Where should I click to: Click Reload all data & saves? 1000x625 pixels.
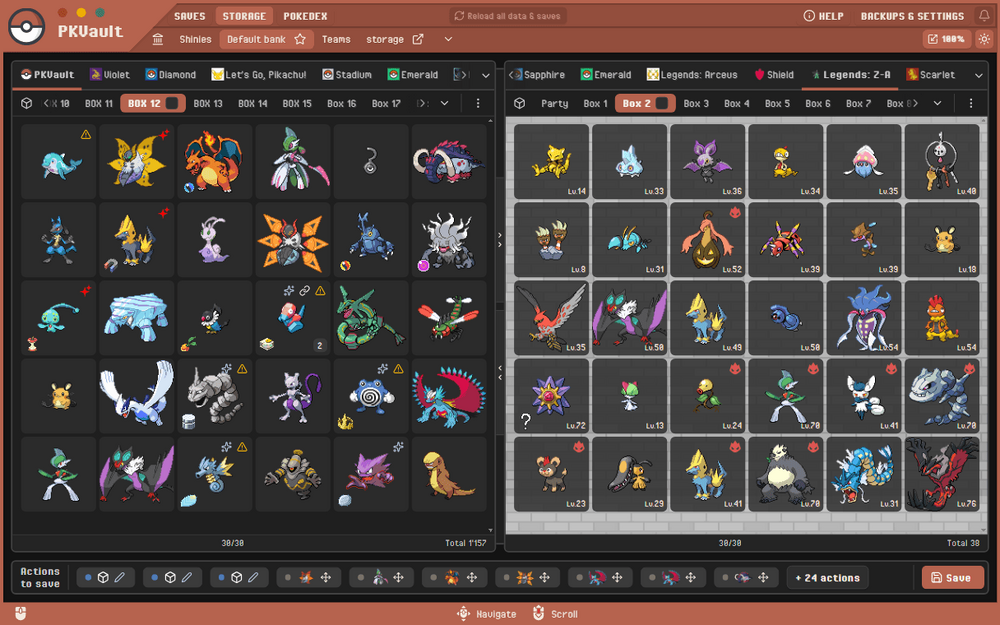click(508, 16)
